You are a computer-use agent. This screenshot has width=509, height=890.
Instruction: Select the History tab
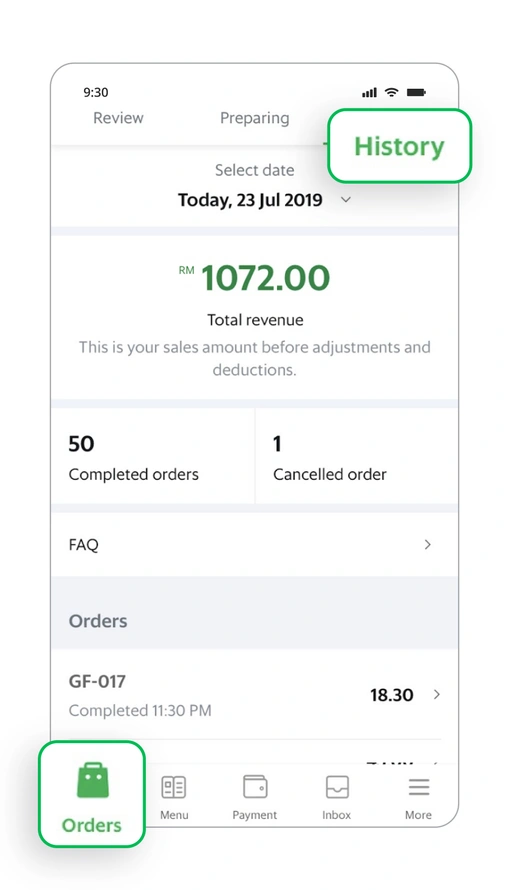point(399,146)
